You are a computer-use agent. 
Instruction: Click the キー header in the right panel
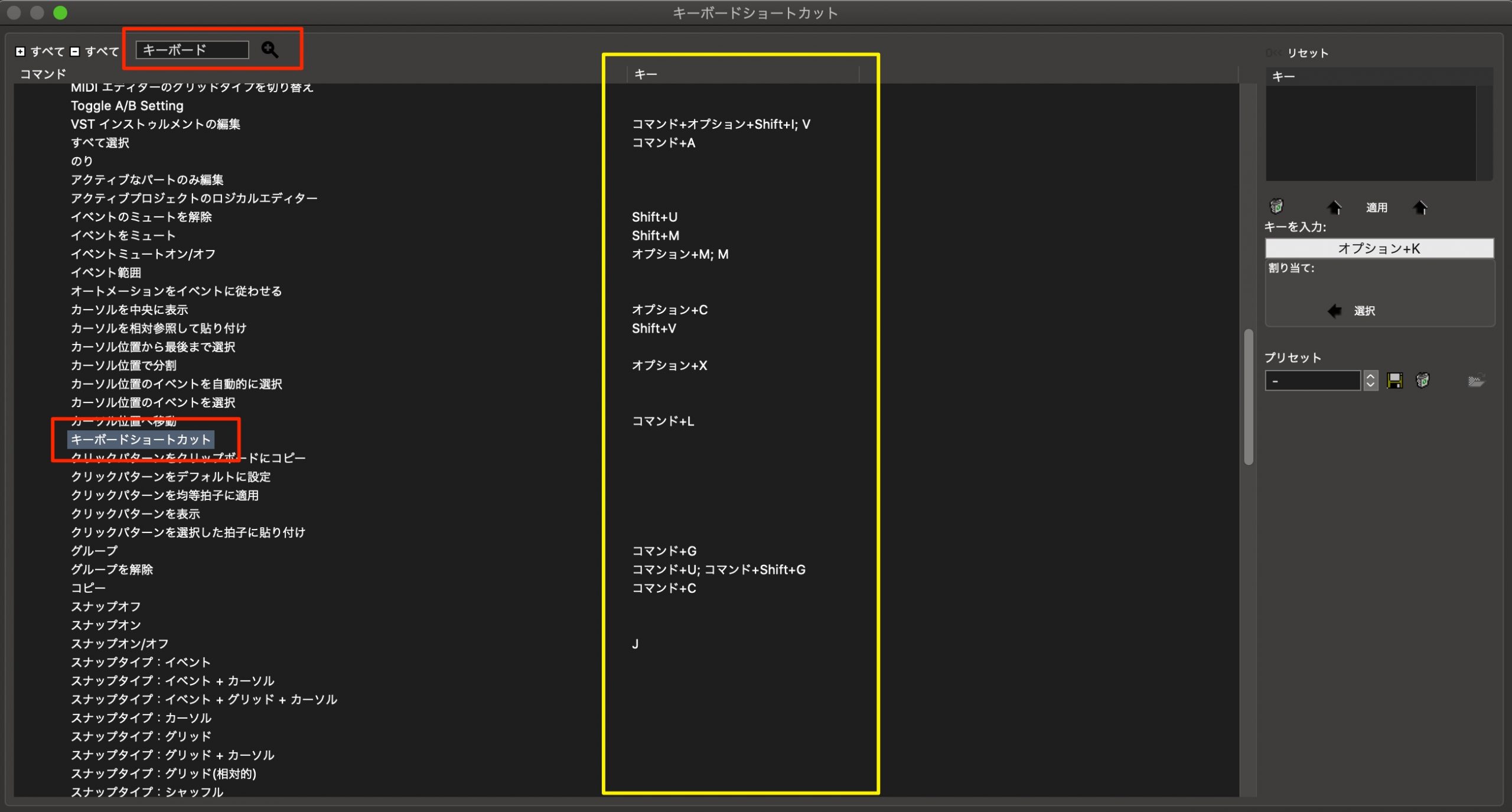(1283, 77)
